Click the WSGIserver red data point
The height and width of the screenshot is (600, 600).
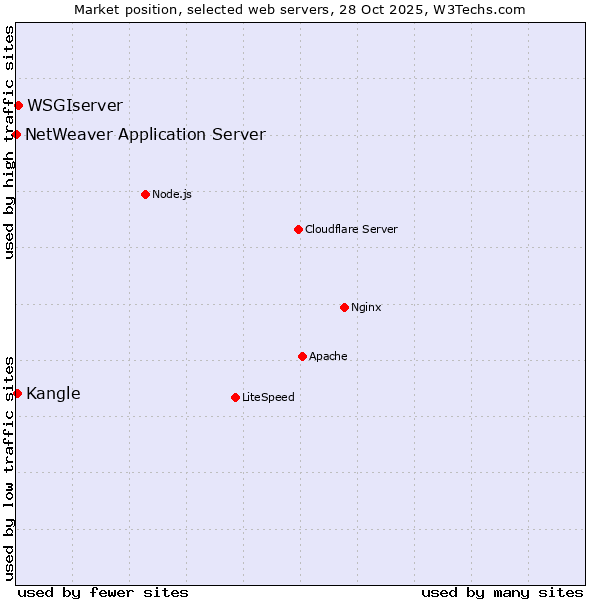pyautogui.click(x=18, y=105)
